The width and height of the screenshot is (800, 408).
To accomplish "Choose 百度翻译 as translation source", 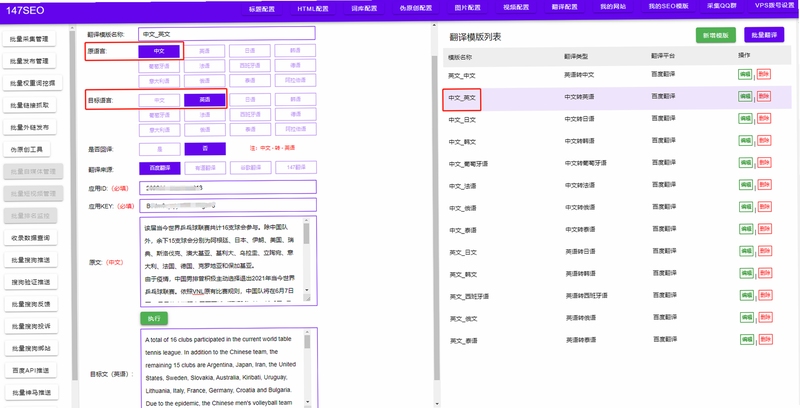I will click(160, 168).
